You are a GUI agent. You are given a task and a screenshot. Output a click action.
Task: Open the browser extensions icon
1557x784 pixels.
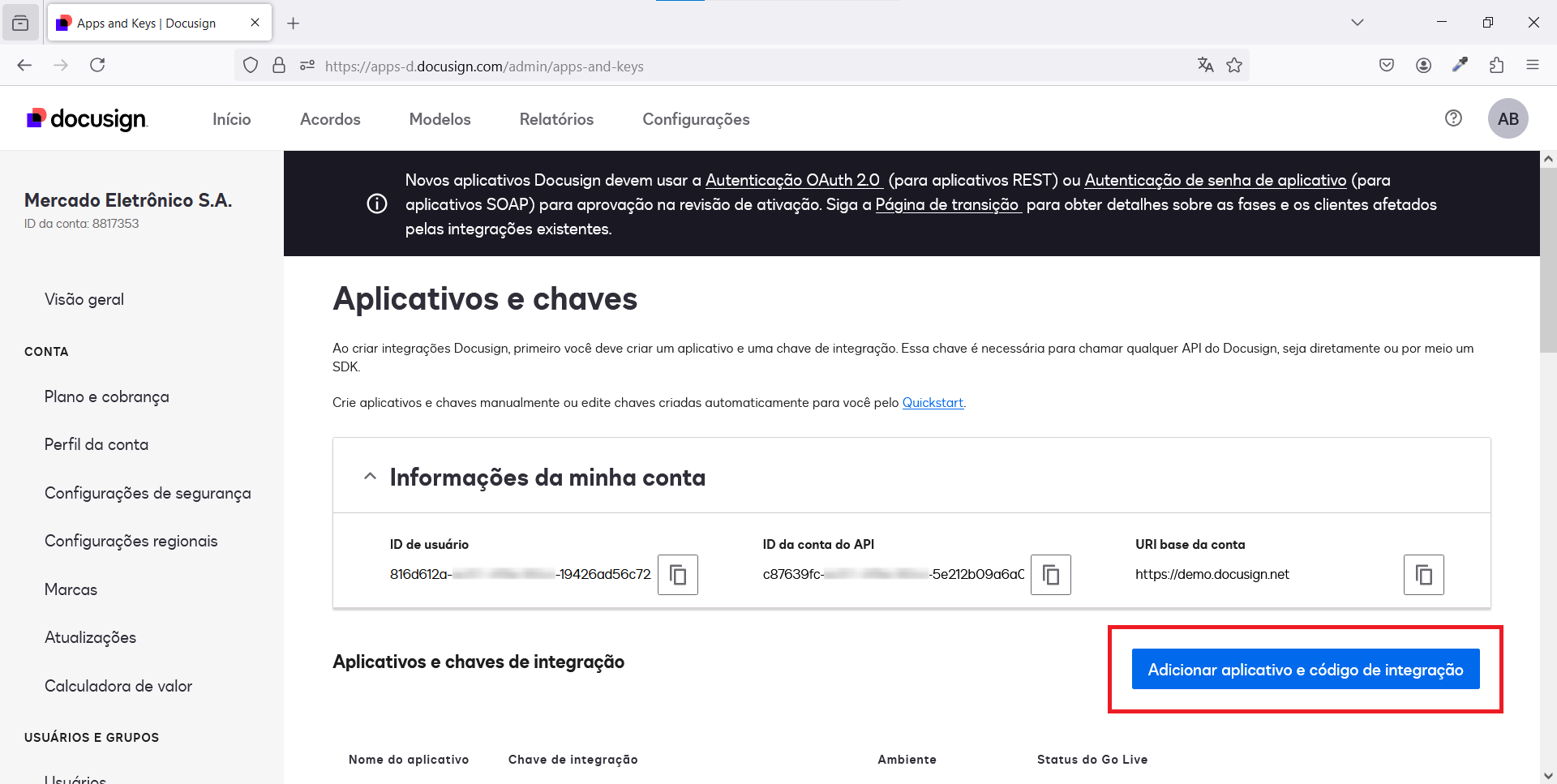(1496, 66)
